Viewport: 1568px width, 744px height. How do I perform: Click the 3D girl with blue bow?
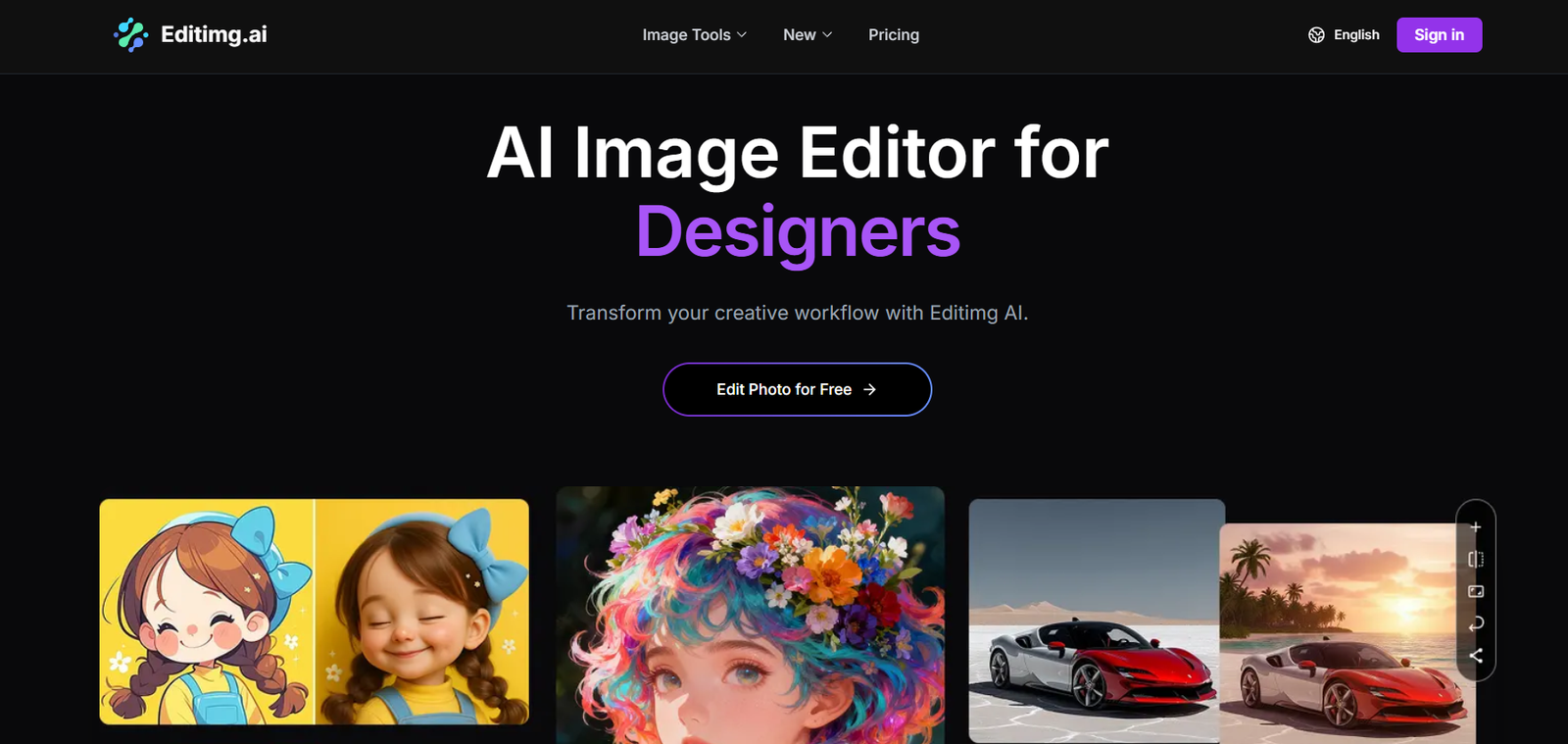pos(422,612)
